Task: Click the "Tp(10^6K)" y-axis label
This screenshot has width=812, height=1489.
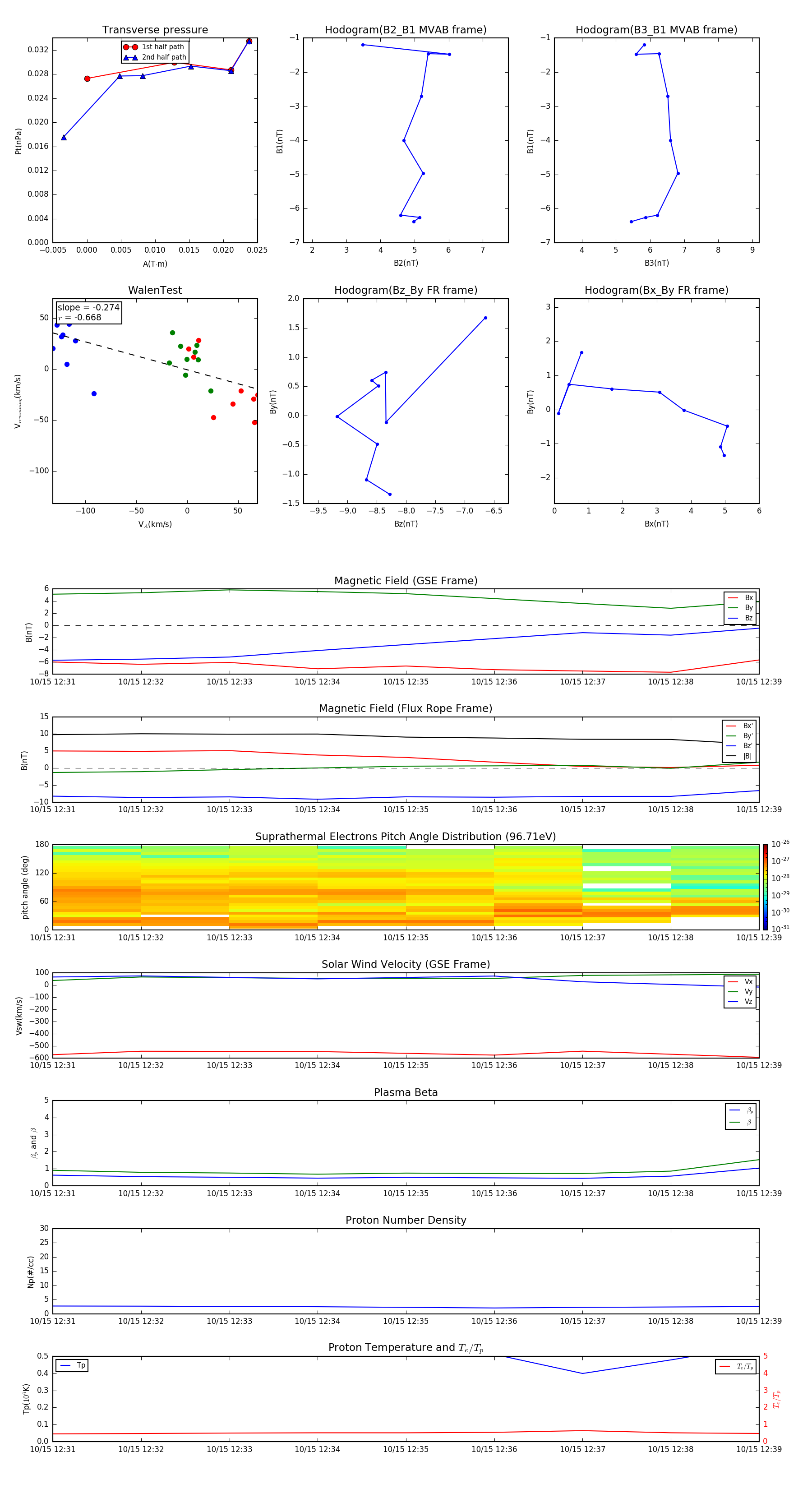Action: point(26,1399)
